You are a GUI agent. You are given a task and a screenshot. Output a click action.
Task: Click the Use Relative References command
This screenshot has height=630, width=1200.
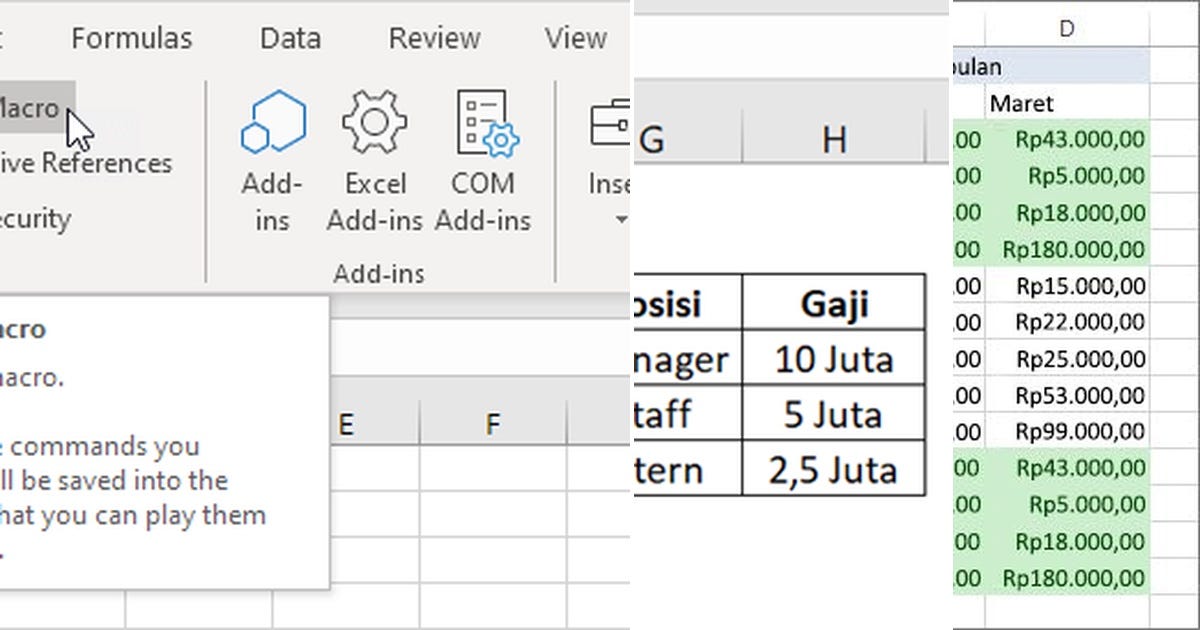pos(87,162)
